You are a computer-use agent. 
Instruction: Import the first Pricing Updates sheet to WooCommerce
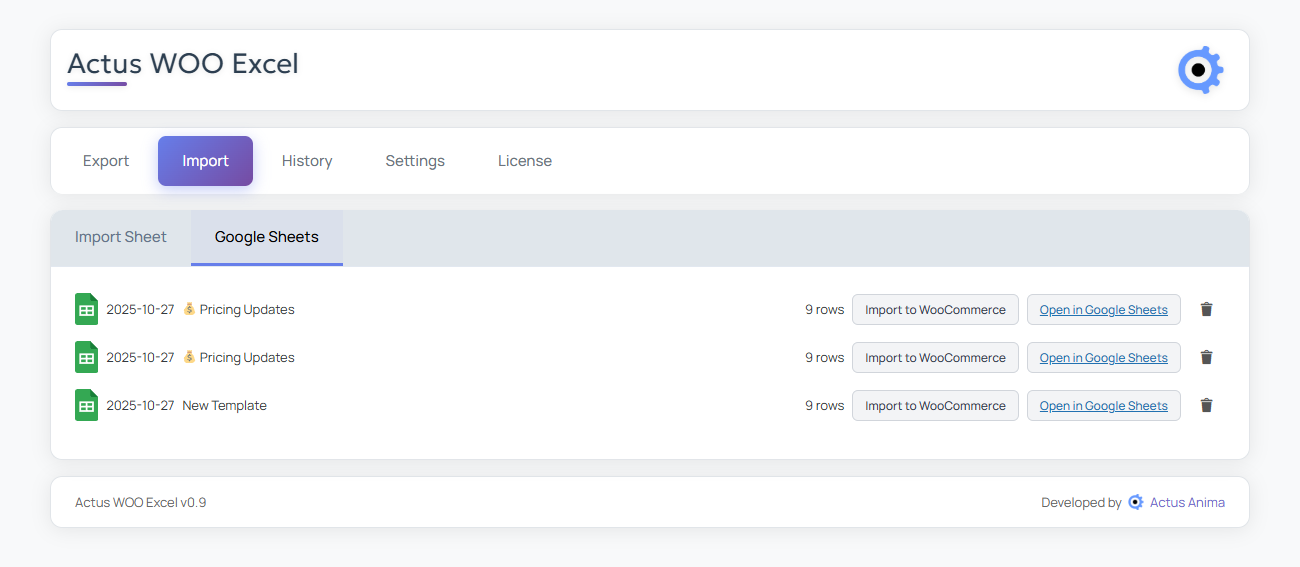click(935, 309)
